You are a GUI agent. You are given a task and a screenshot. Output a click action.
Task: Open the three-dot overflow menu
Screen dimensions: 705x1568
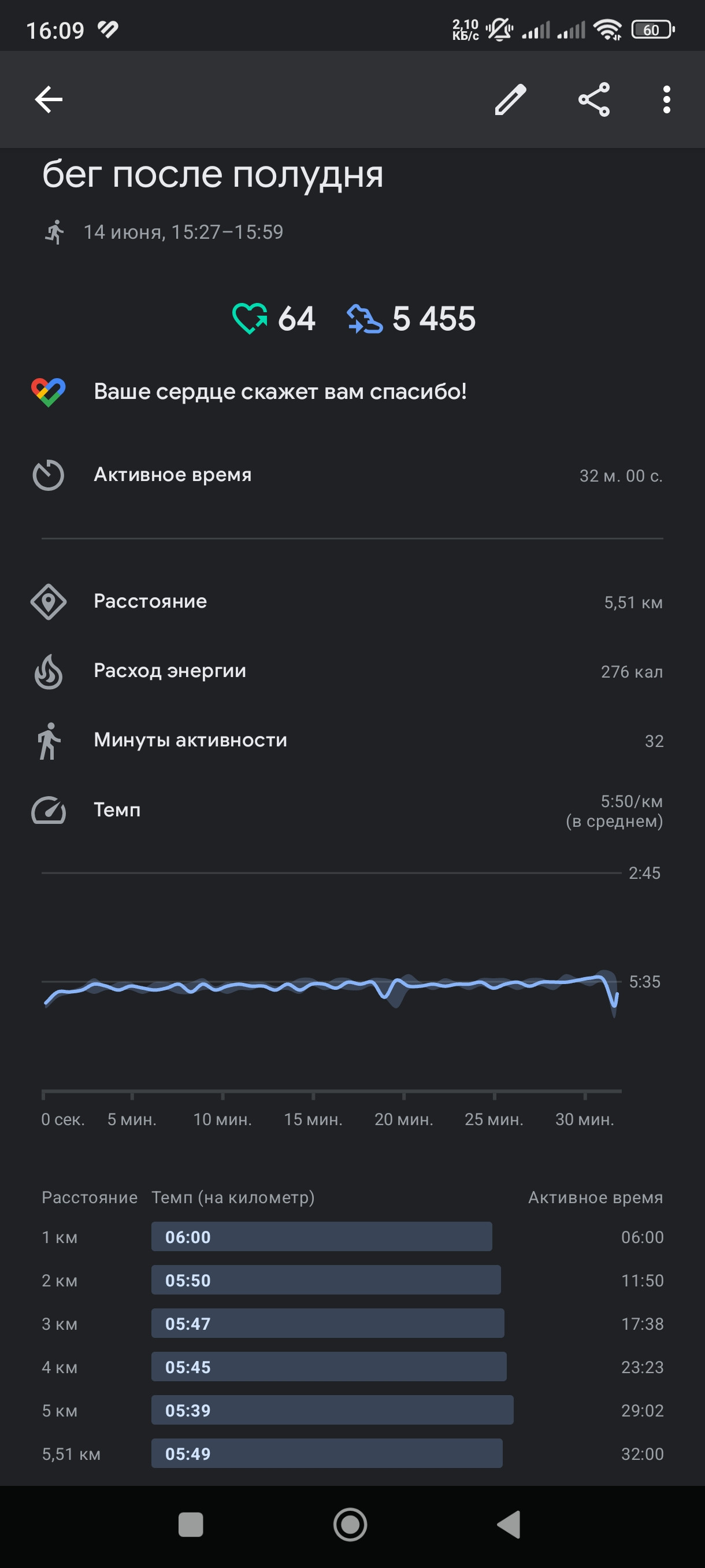point(667,99)
